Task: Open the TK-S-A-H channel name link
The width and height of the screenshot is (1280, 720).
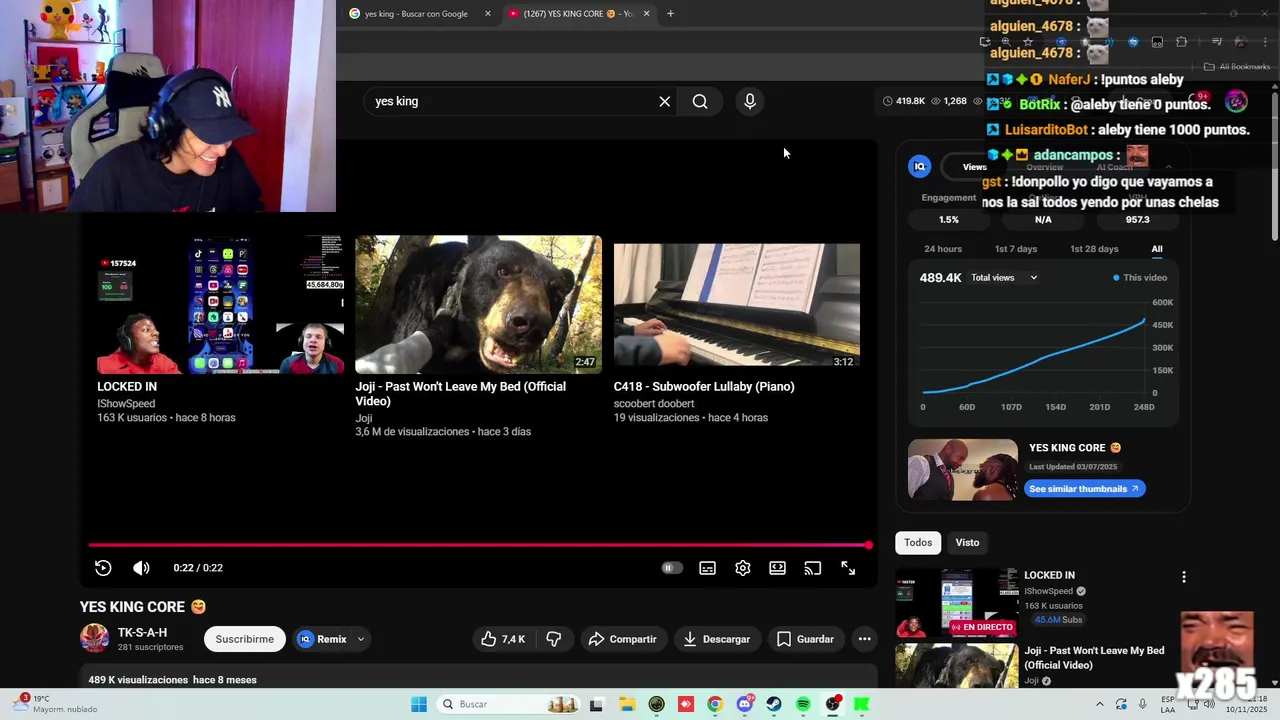Action: (142, 632)
